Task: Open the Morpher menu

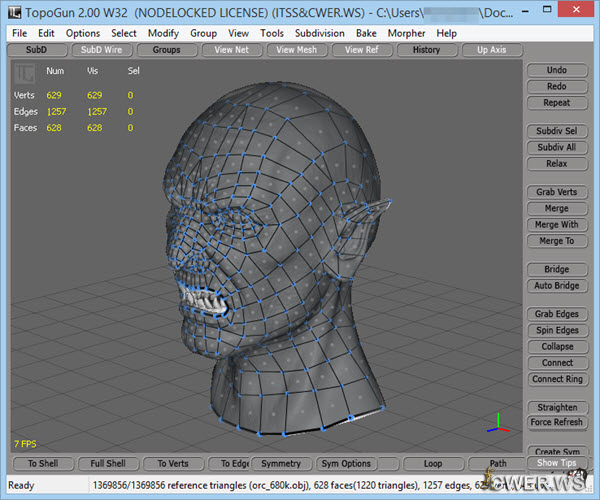Action: click(x=406, y=33)
